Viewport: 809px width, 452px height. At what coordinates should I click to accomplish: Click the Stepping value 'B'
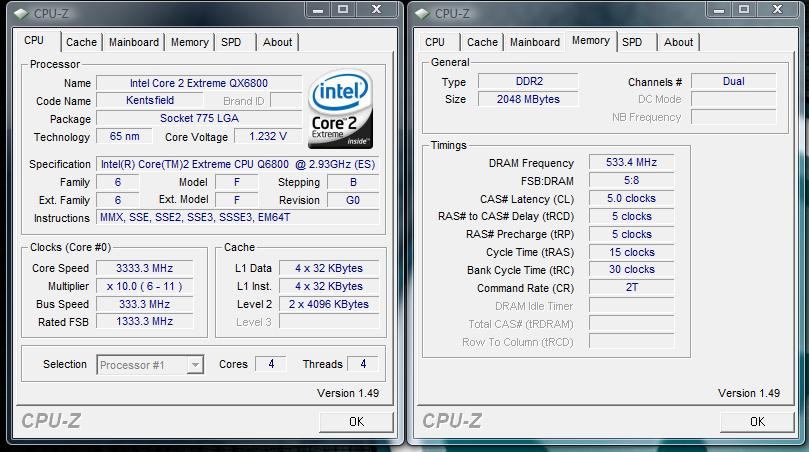[x=353, y=182]
